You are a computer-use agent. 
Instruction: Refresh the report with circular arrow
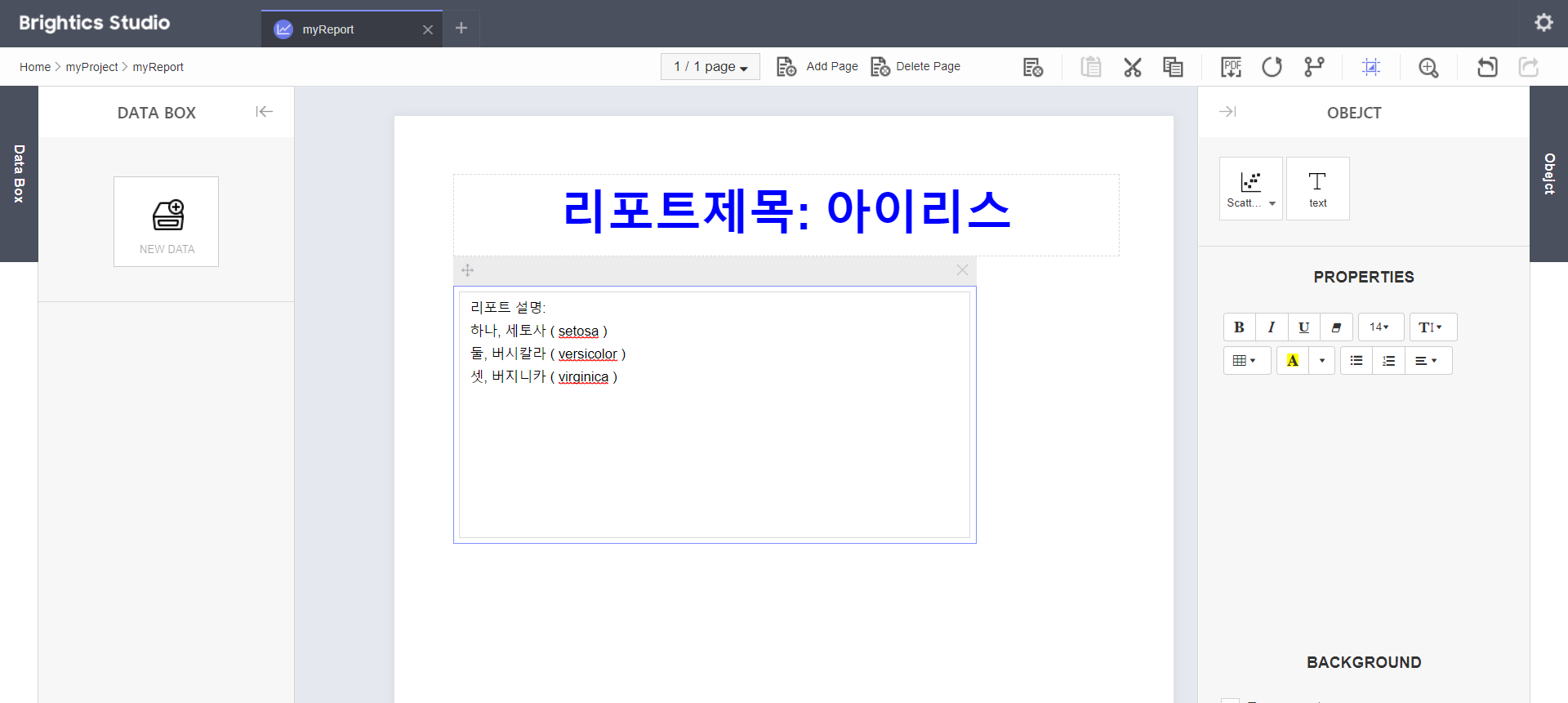1272,67
